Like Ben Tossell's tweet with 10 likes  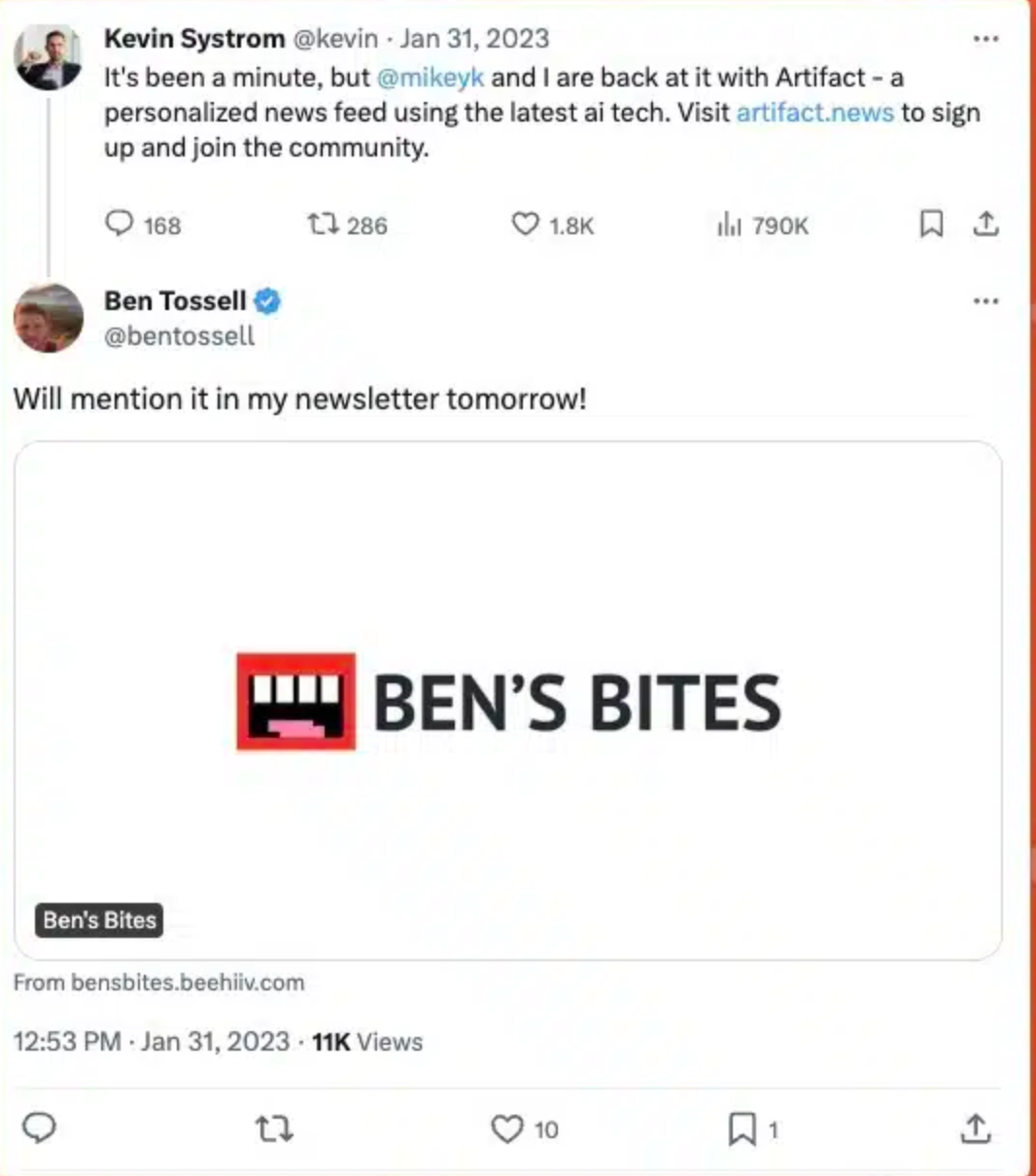[x=506, y=1128]
